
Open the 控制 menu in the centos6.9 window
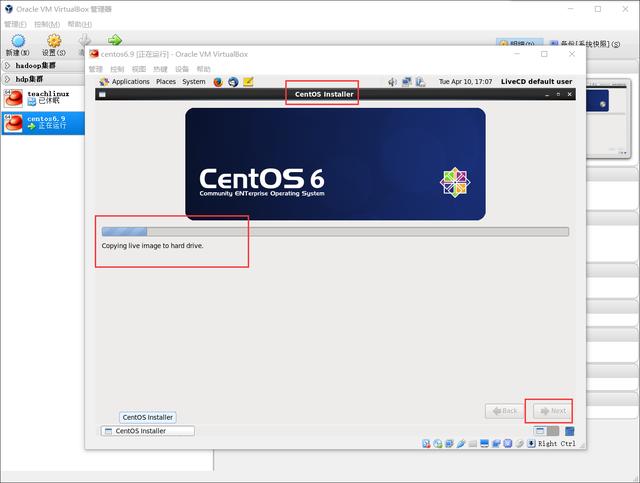tap(117, 69)
